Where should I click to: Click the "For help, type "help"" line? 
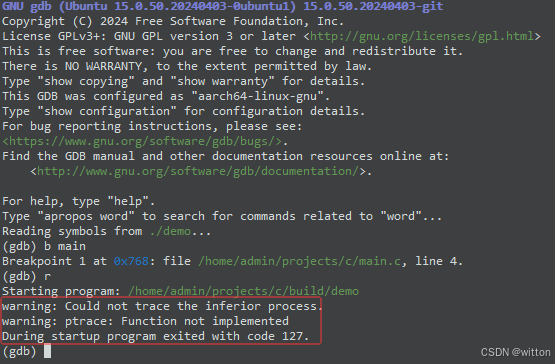(x=79, y=201)
